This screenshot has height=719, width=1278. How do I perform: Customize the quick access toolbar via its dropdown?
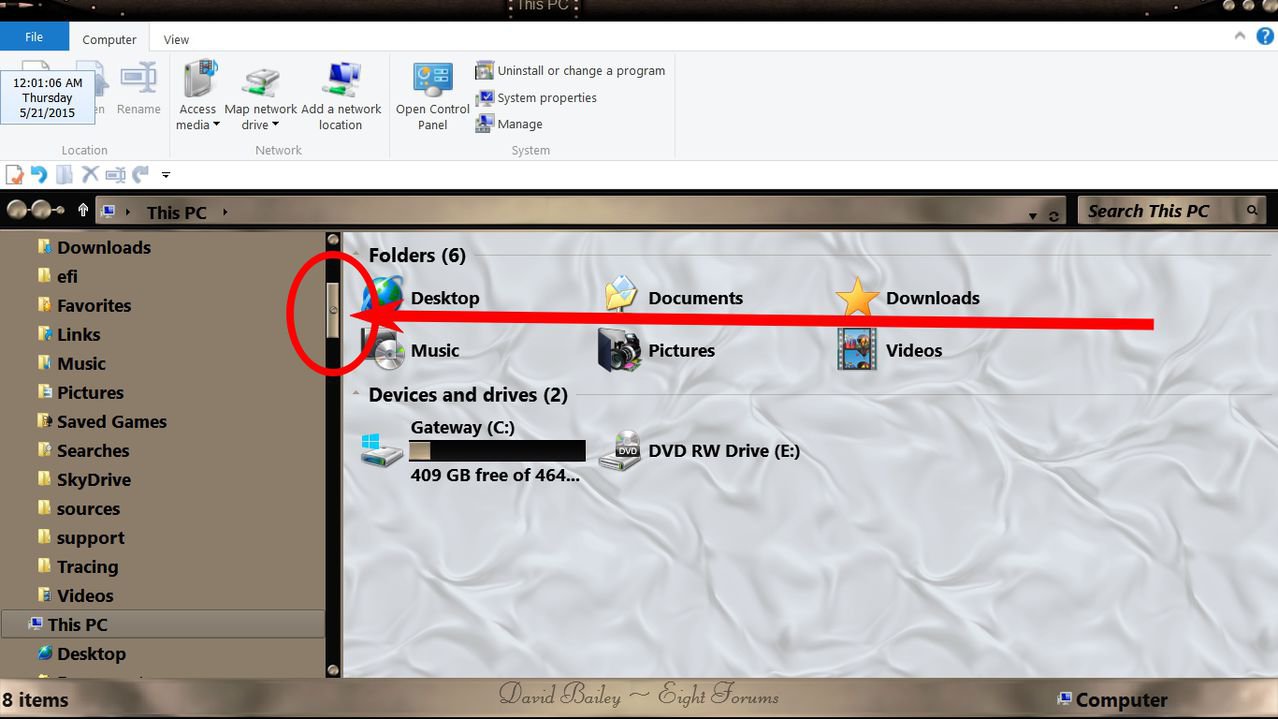[x=165, y=174]
